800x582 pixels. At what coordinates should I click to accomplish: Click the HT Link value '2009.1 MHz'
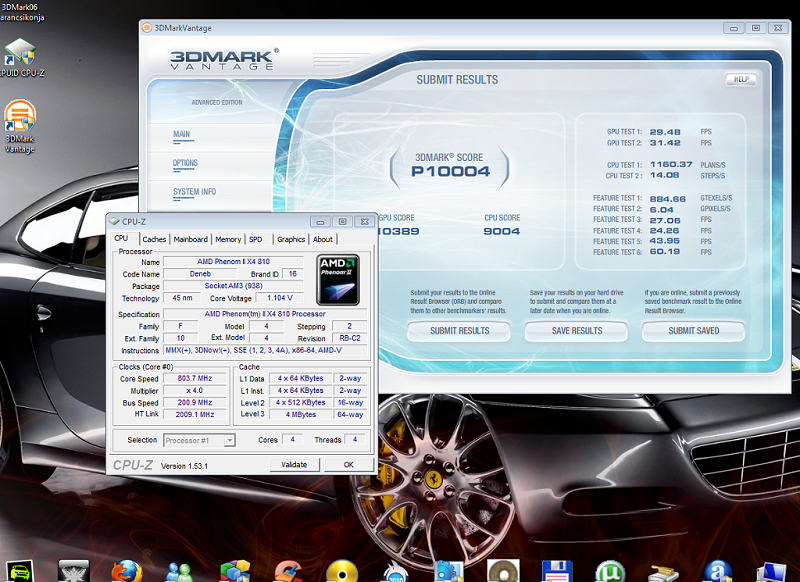(195, 414)
